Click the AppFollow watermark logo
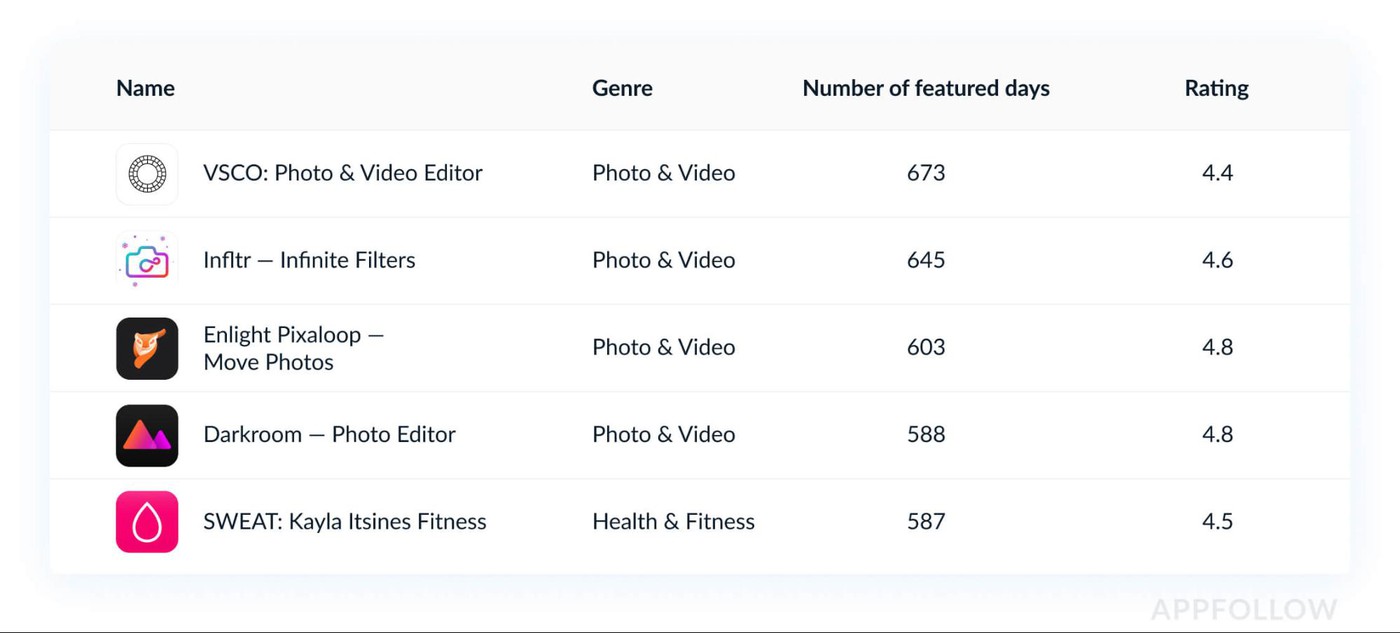This screenshot has height=633, width=1400. click(x=1244, y=609)
